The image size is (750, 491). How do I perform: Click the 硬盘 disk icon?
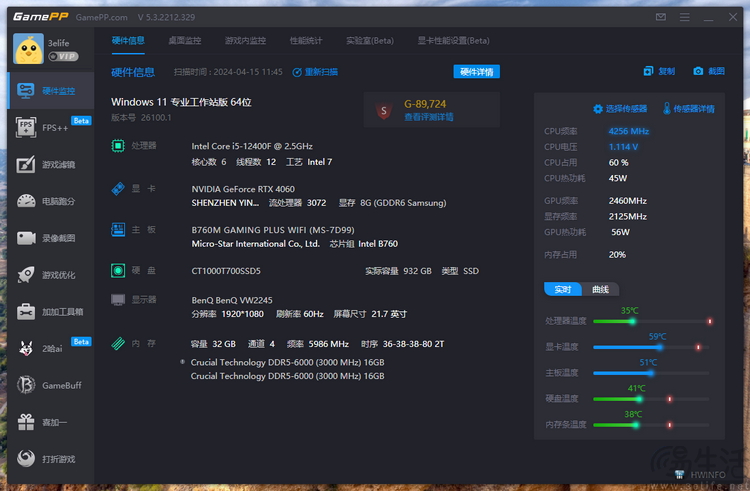pos(118,271)
